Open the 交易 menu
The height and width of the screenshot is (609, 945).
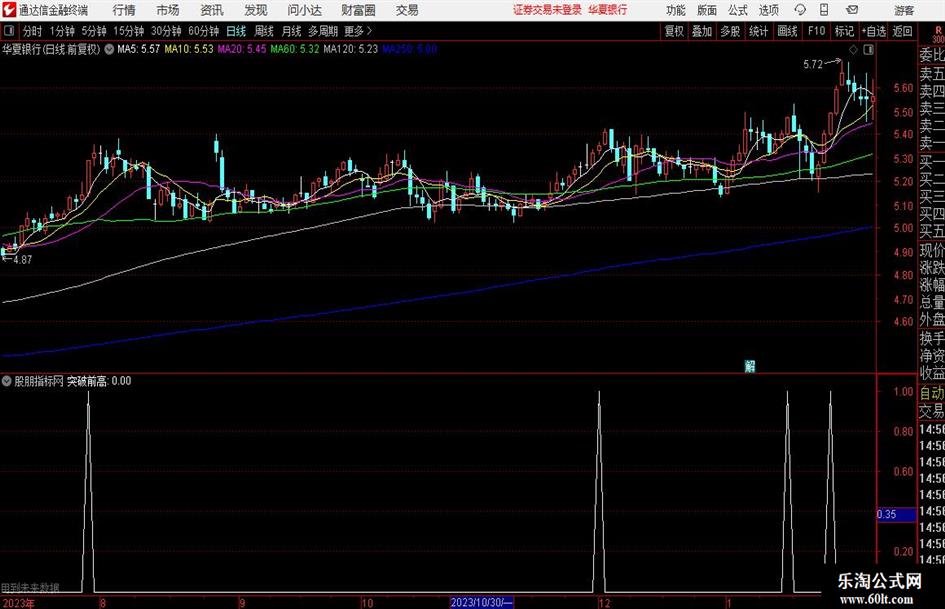[407, 10]
